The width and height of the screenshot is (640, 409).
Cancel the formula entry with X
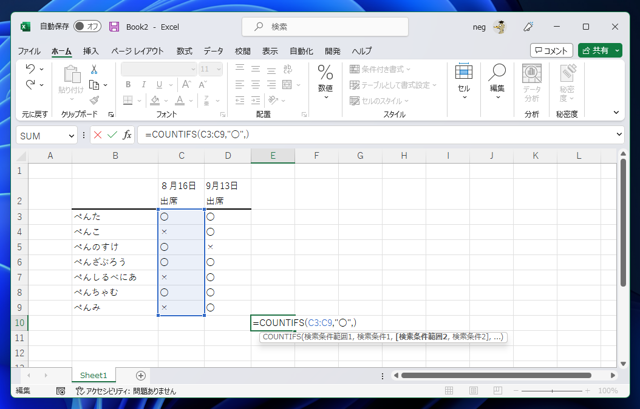pyautogui.click(x=97, y=135)
